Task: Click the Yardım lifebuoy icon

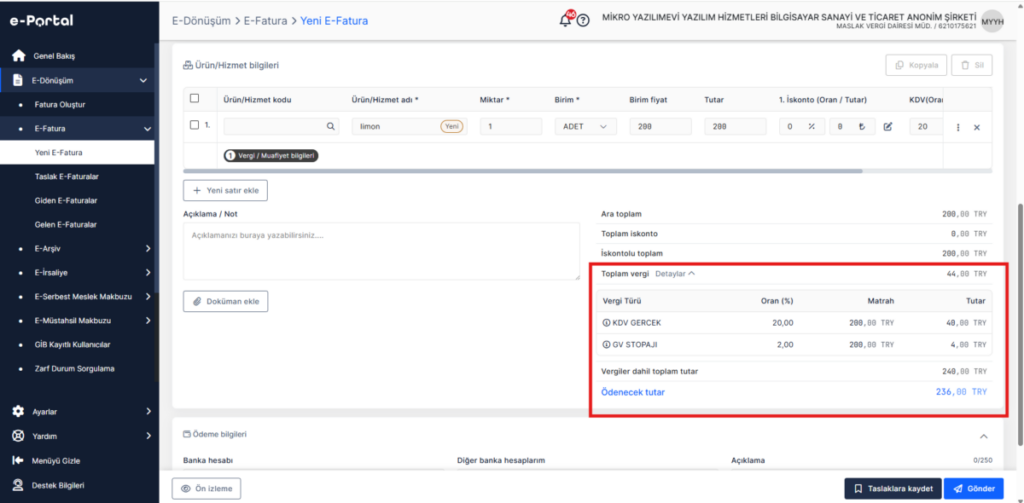Action: click(x=18, y=436)
